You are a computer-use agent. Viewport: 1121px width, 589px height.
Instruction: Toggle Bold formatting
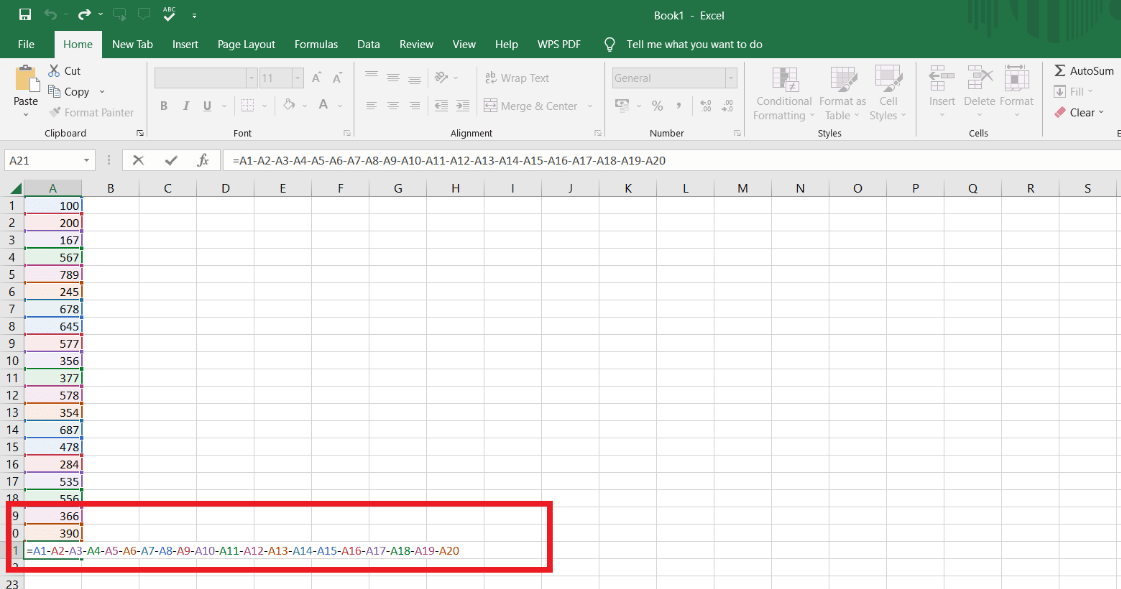coord(164,106)
